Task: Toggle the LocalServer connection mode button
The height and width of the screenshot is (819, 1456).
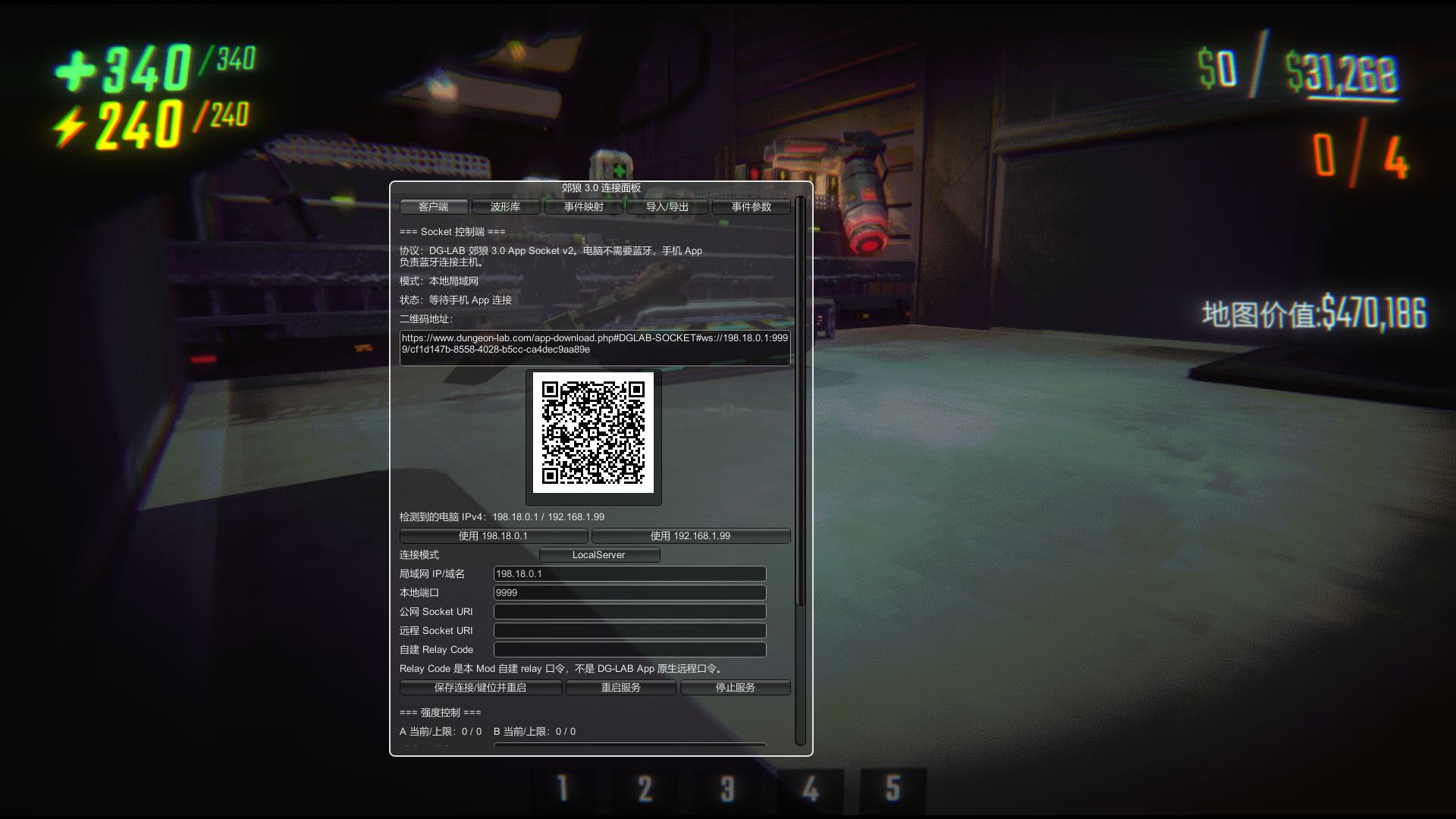Action: pos(599,555)
